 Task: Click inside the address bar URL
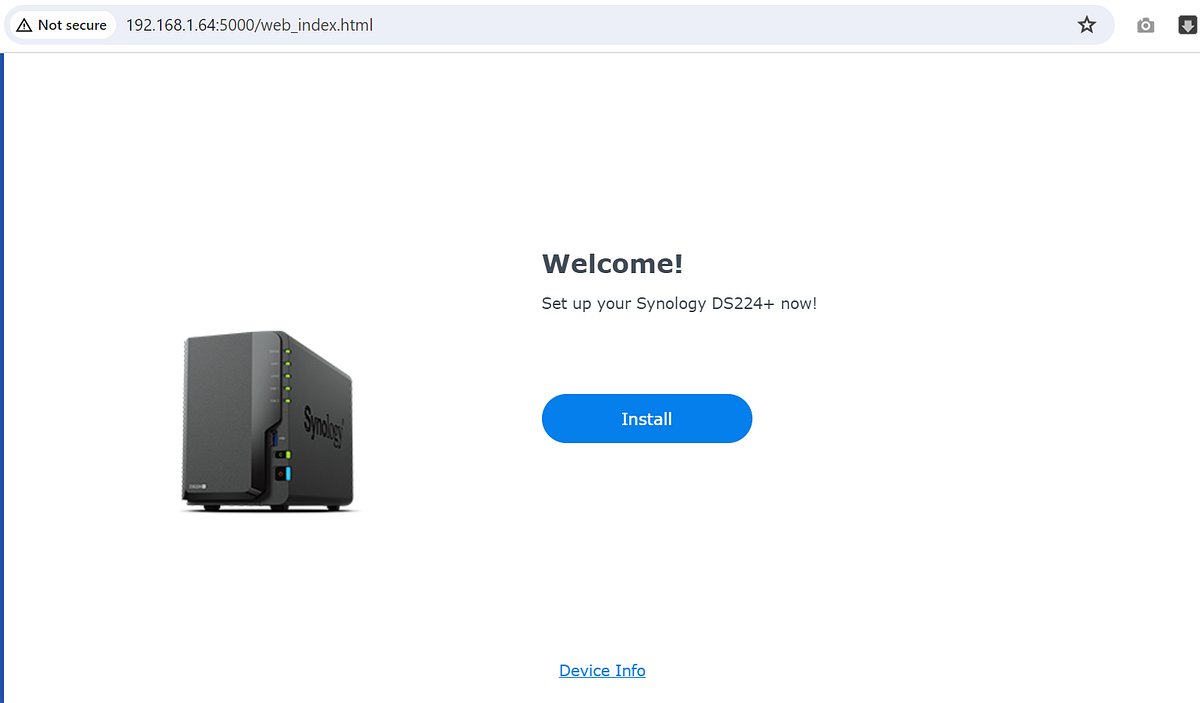pyautogui.click(x=248, y=25)
